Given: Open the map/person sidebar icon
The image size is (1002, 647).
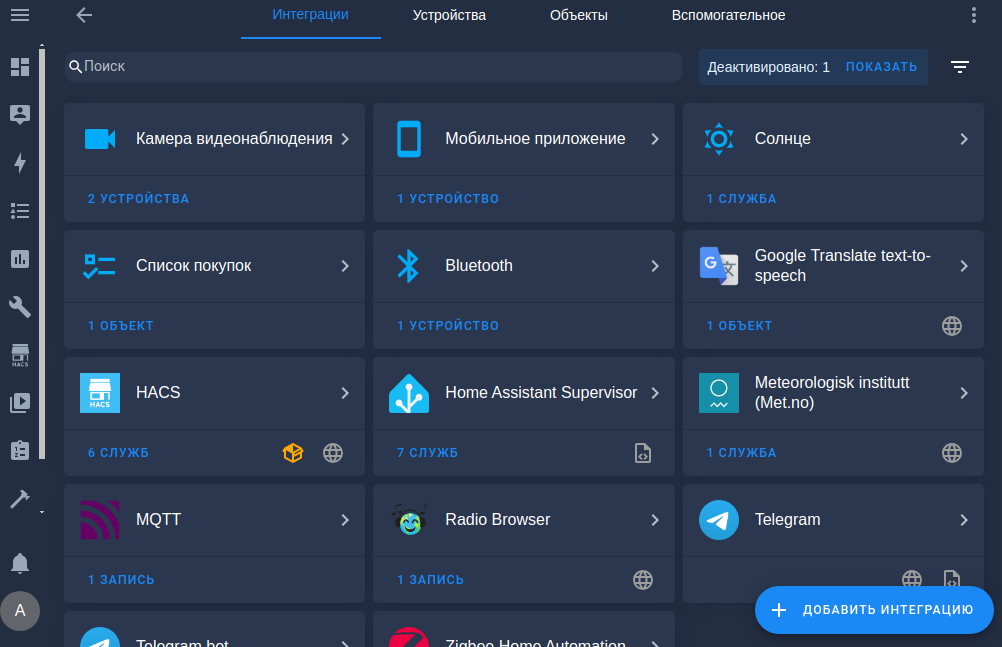Looking at the screenshot, I should pyautogui.click(x=20, y=114).
